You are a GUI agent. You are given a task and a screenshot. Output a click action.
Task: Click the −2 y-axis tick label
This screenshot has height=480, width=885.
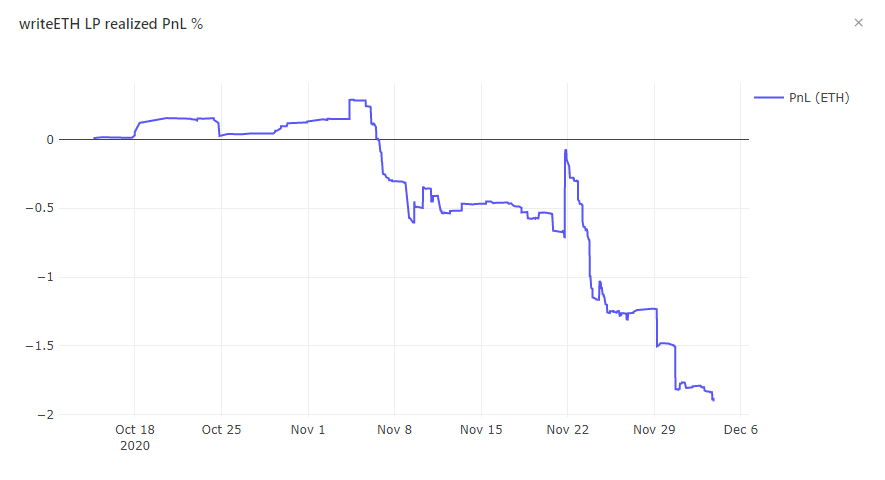tap(46, 414)
